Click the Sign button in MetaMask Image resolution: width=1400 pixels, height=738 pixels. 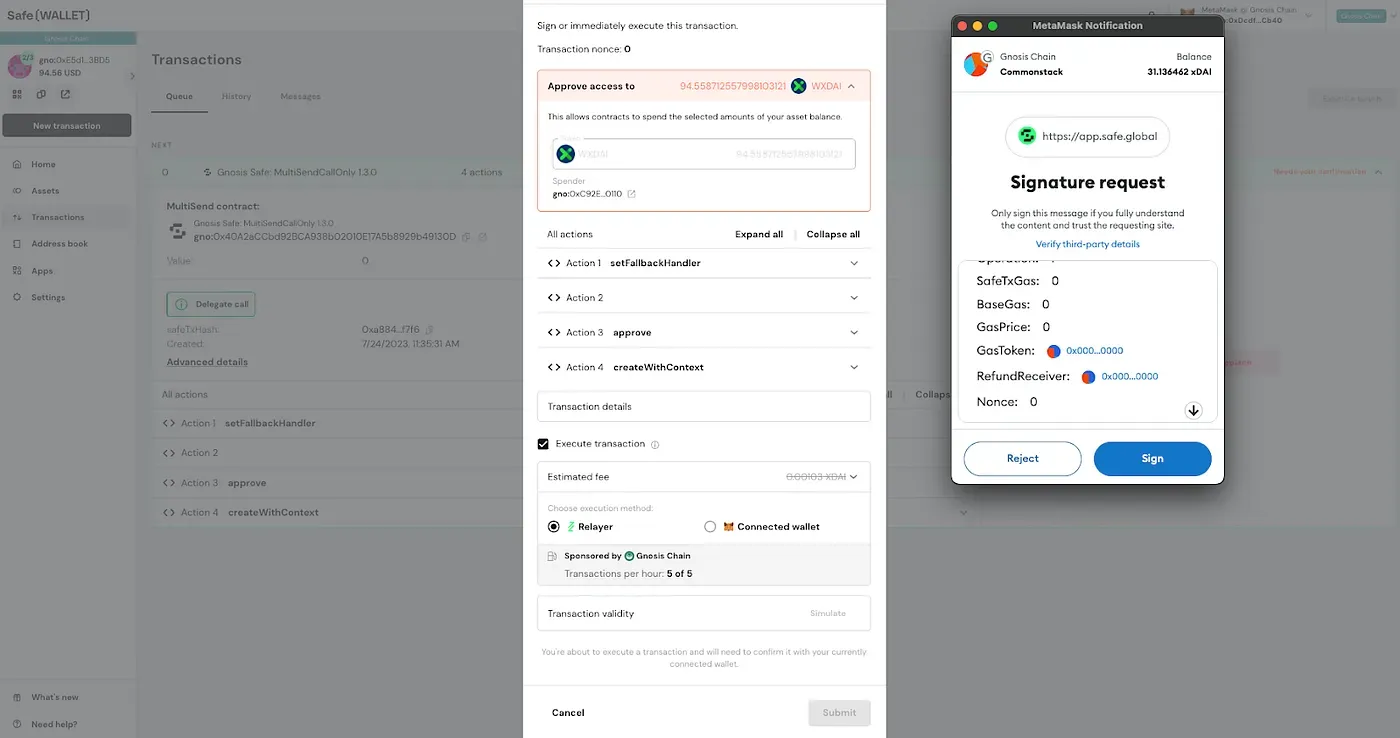click(x=1152, y=459)
